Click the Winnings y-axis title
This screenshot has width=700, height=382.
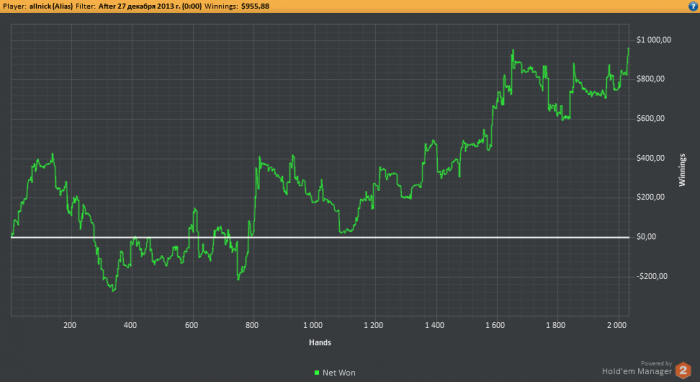pyautogui.click(x=682, y=170)
